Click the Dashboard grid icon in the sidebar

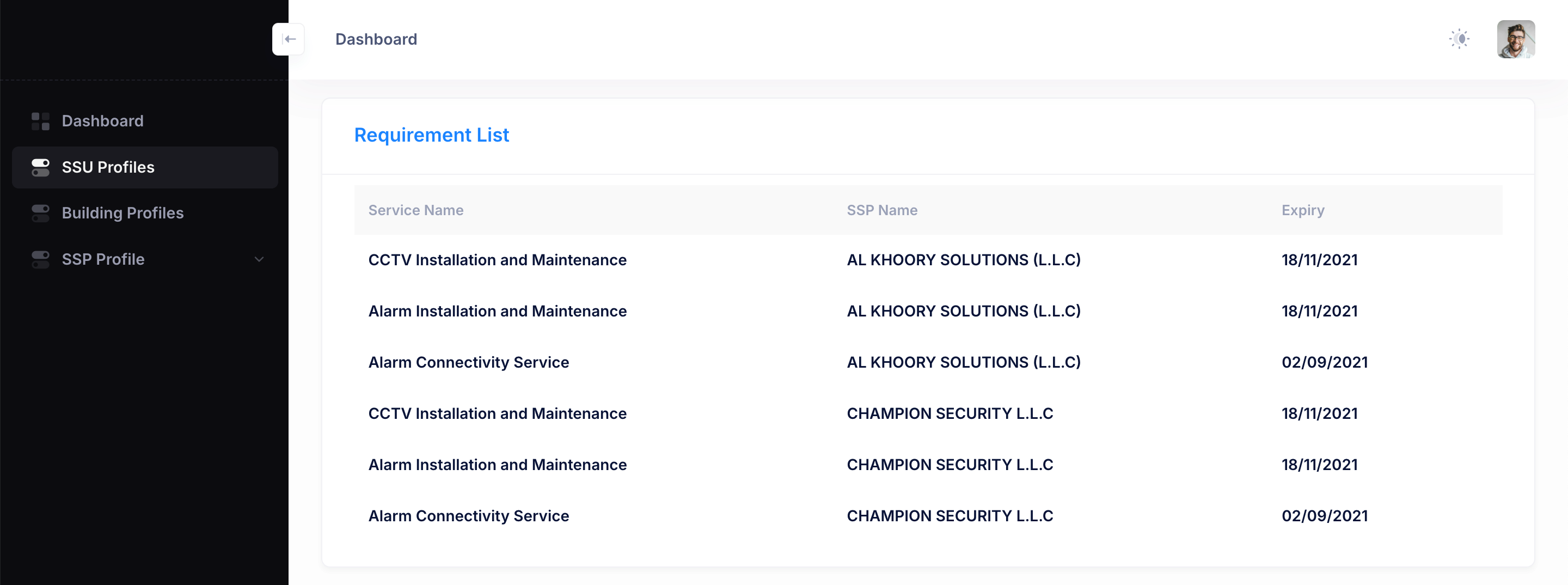(x=40, y=121)
